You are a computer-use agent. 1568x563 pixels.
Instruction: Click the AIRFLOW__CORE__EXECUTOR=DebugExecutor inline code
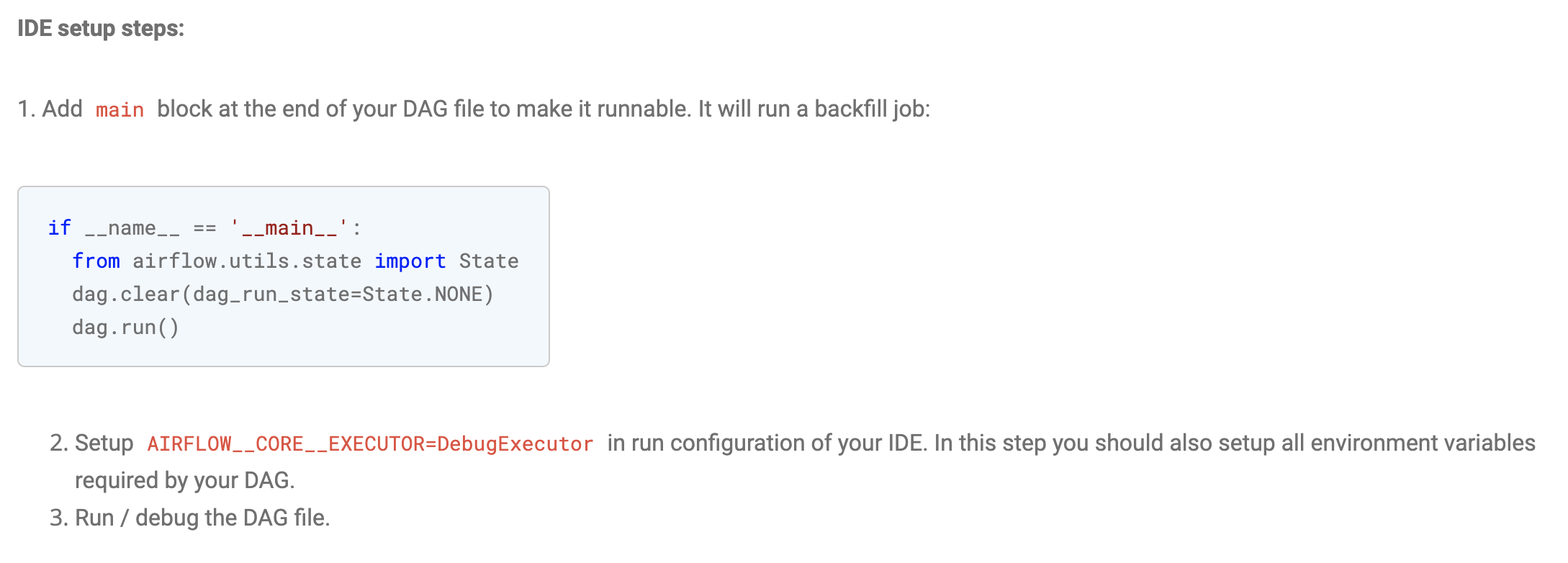[x=370, y=443]
